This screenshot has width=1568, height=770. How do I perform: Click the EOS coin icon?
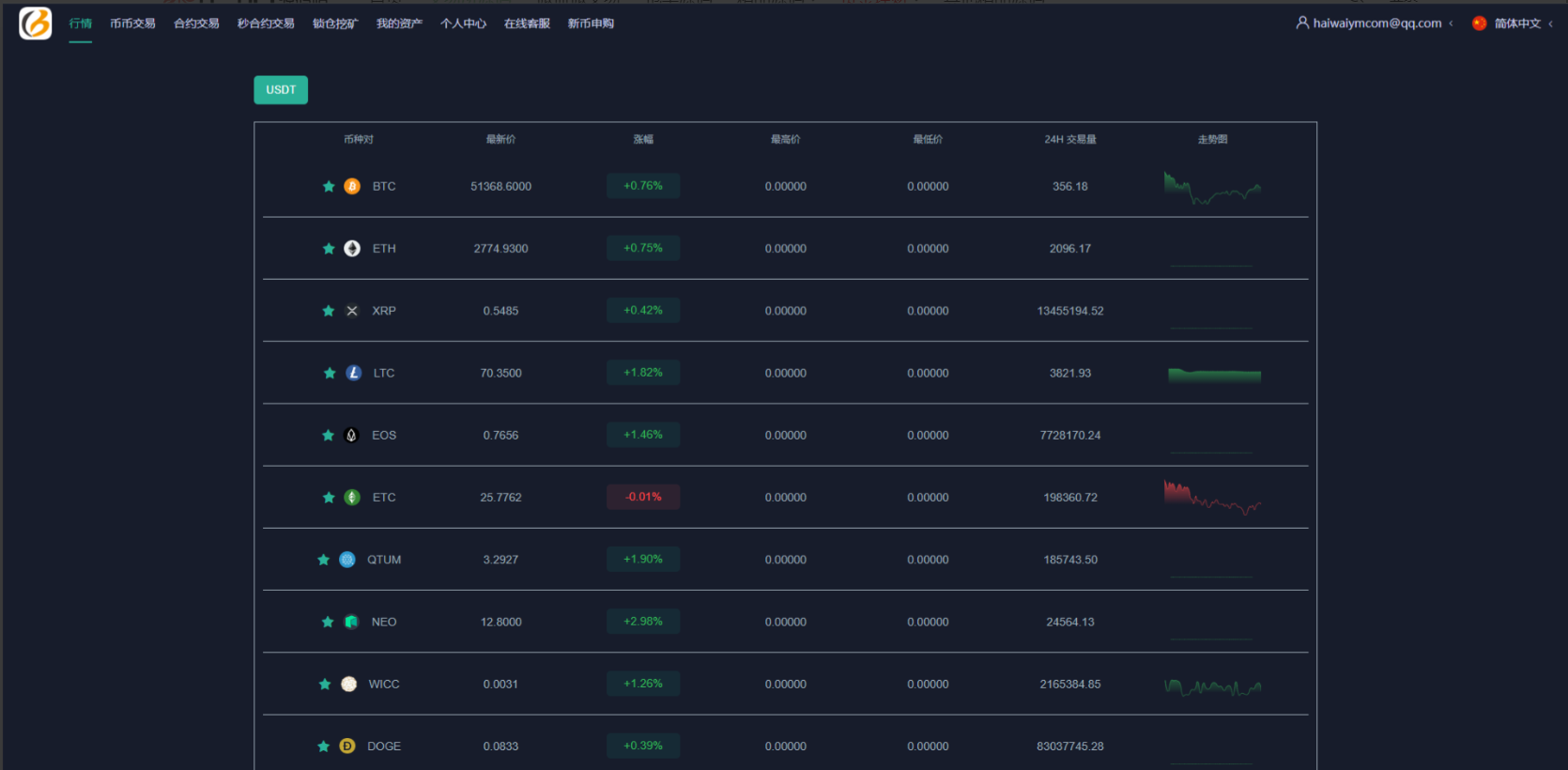click(352, 436)
